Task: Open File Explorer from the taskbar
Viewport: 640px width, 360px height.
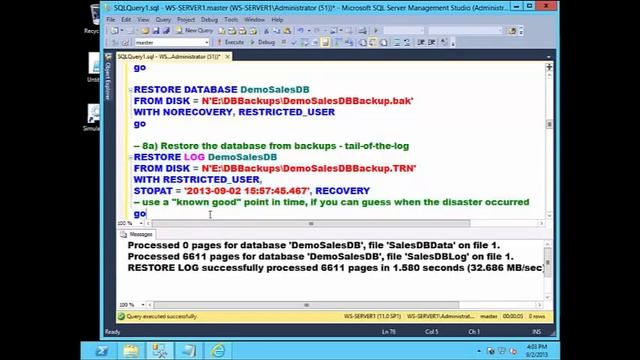Action: point(131,351)
